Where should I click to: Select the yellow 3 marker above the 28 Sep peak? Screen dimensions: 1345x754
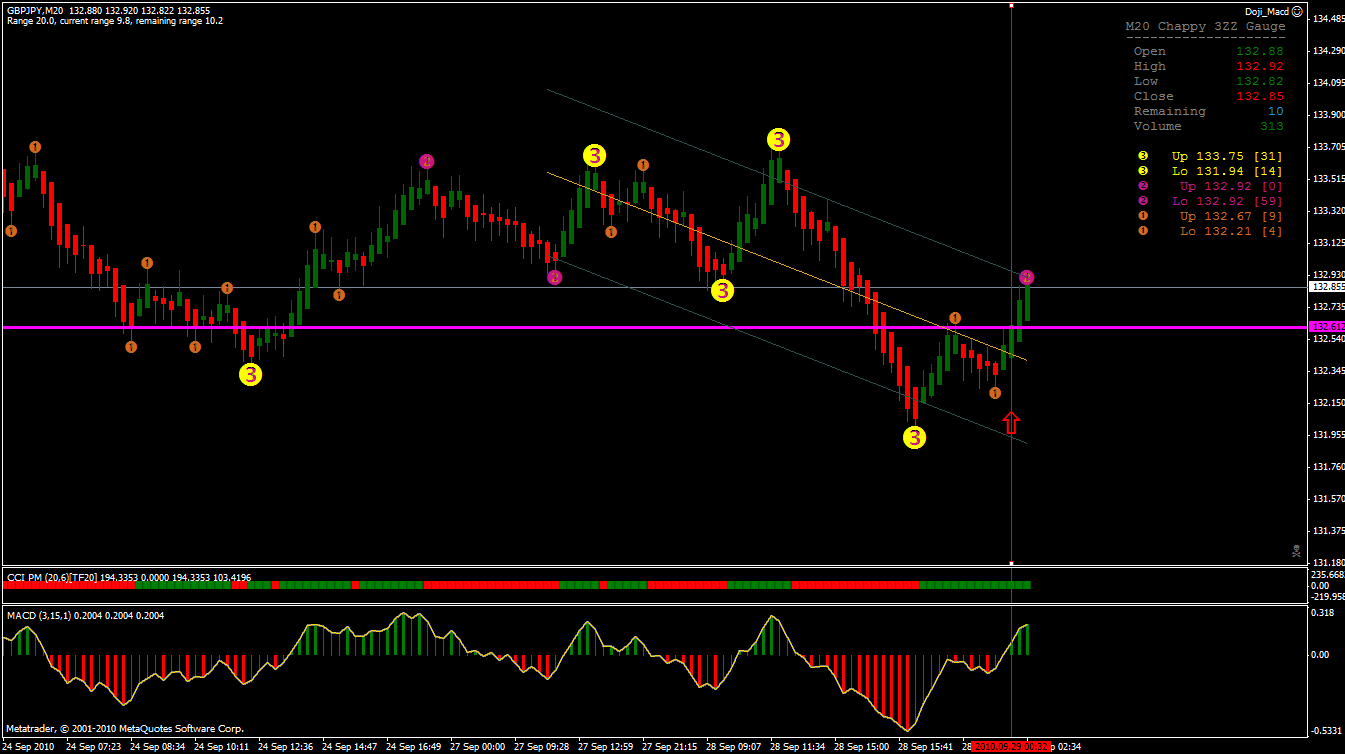tap(778, 140)
